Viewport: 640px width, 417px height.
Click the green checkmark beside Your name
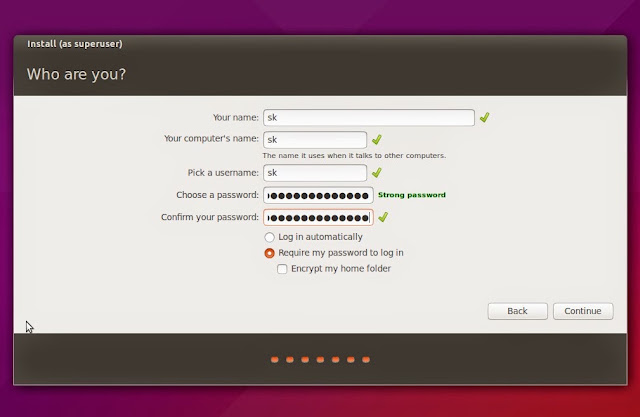point(484,118)
